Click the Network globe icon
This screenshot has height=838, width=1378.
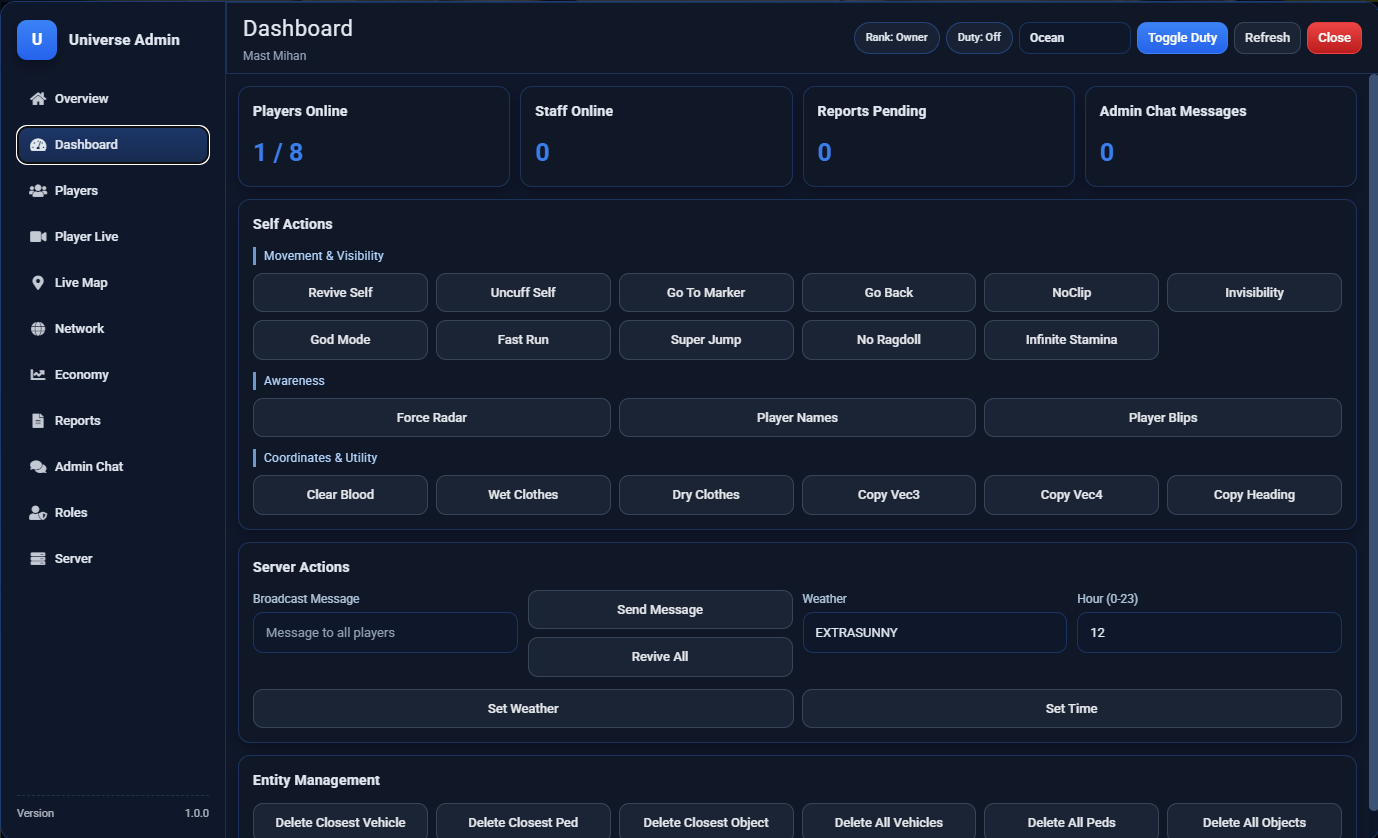click(x=38, y=329)
